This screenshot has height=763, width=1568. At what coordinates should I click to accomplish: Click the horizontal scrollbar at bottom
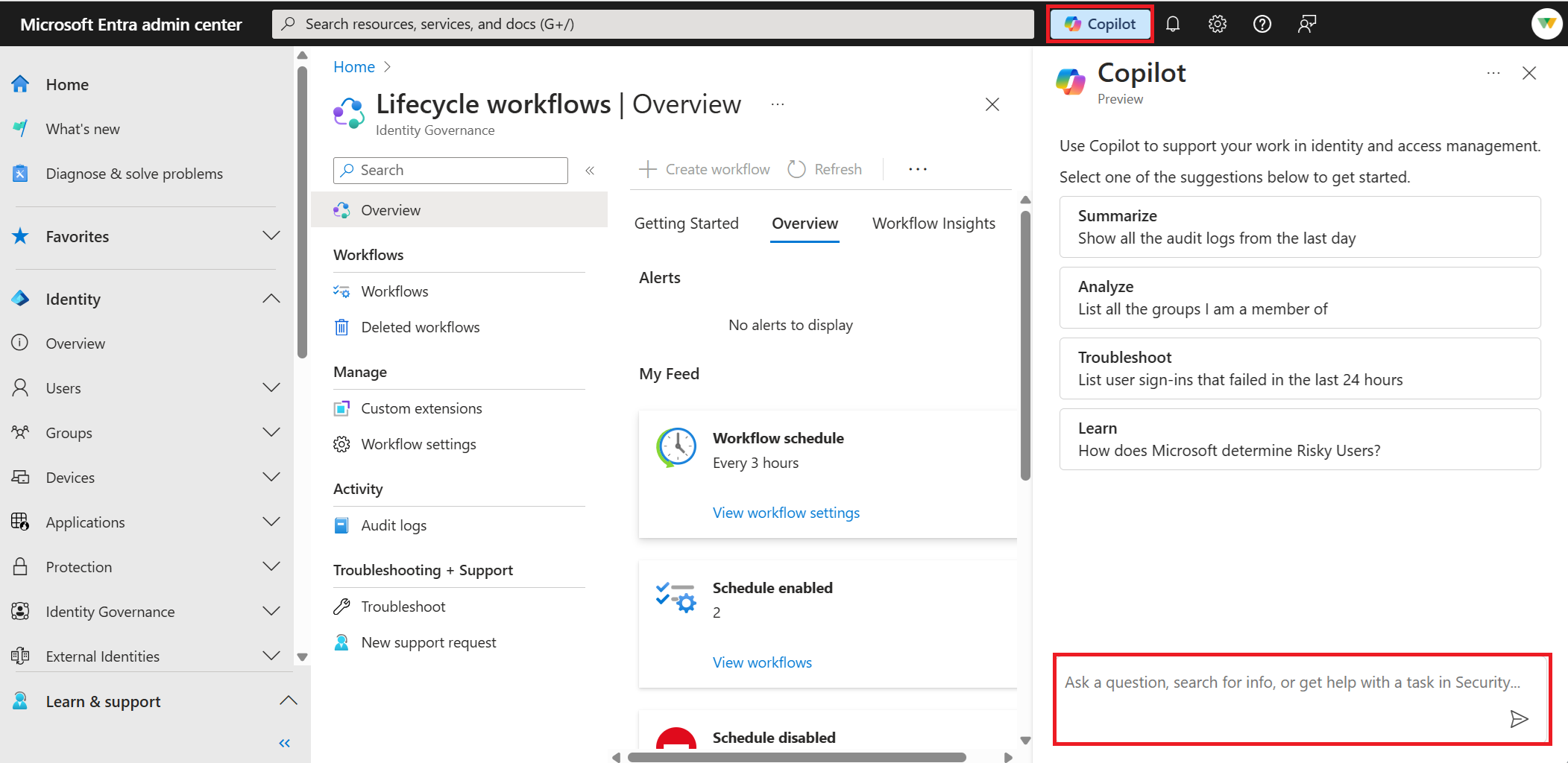(796, 757)
